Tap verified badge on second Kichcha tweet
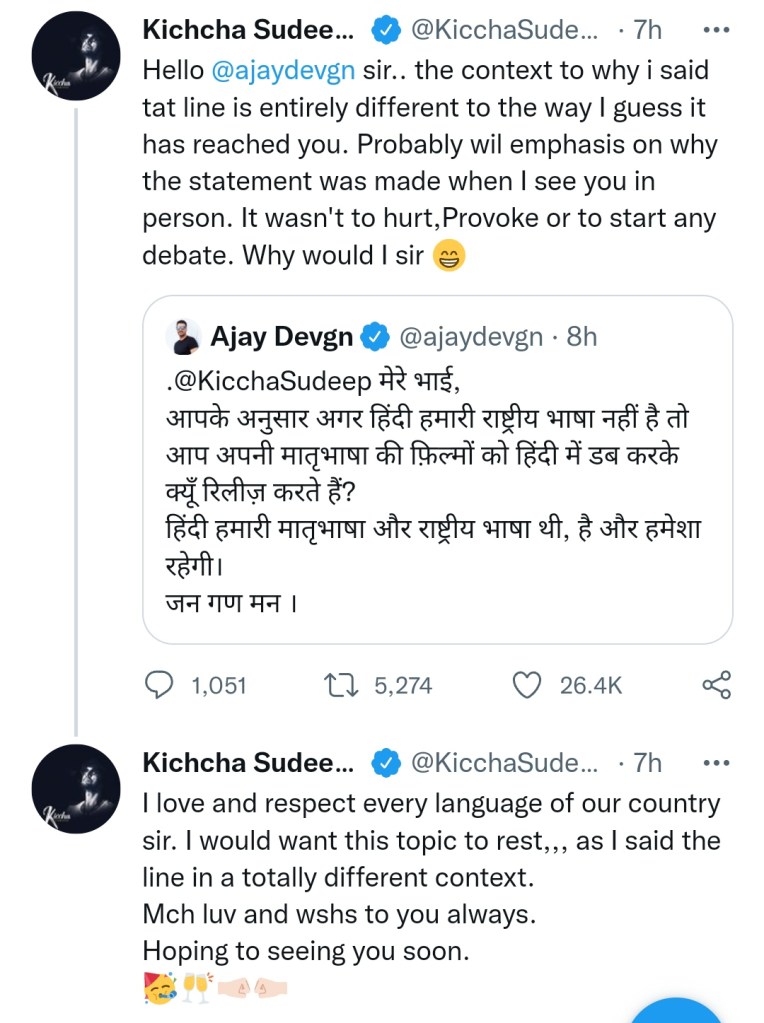The image size is (764, 1023). point(385,764)
